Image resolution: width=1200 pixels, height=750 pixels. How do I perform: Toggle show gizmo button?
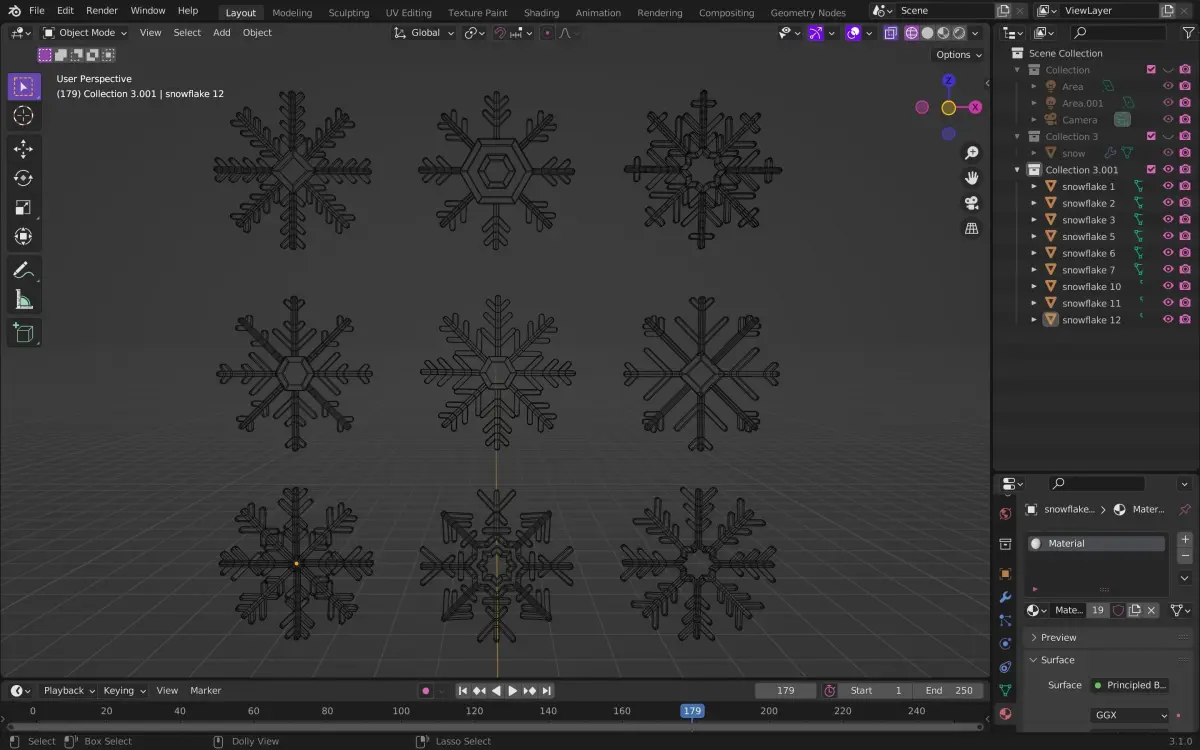pos(816,33)
